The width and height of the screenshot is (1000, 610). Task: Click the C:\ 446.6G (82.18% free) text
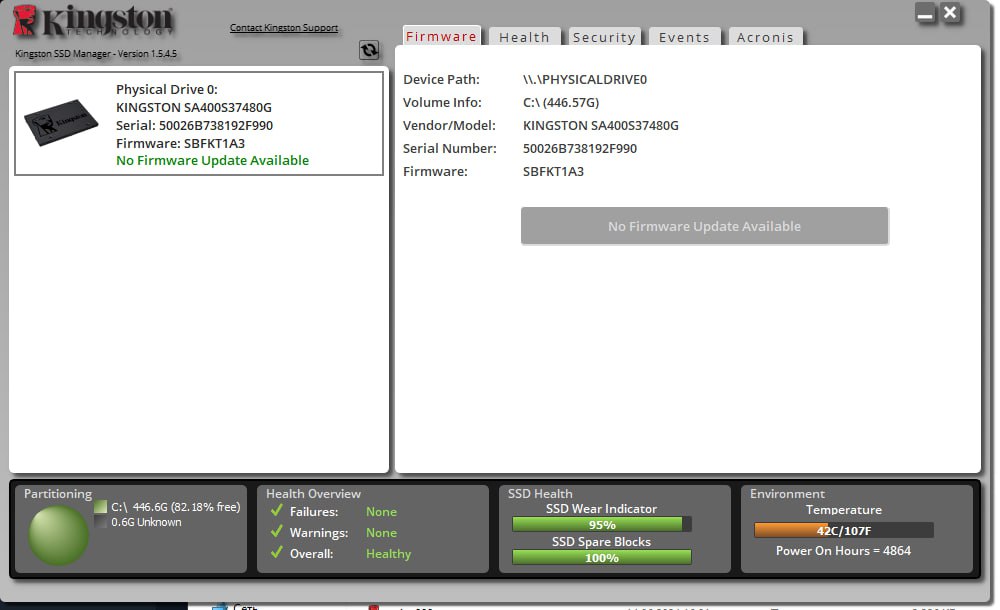click(176, 507)
